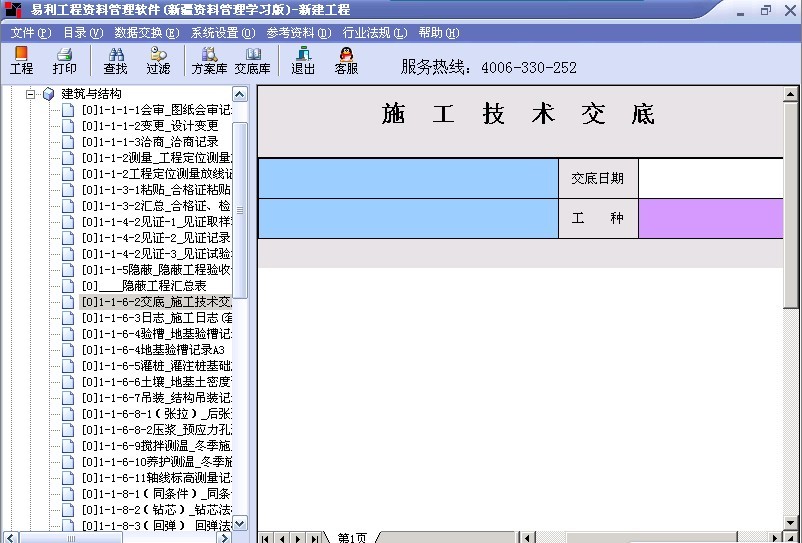Click the last-sheet navigation arrow button
This screenshot has height=543, width=802.
pos(312,538)
